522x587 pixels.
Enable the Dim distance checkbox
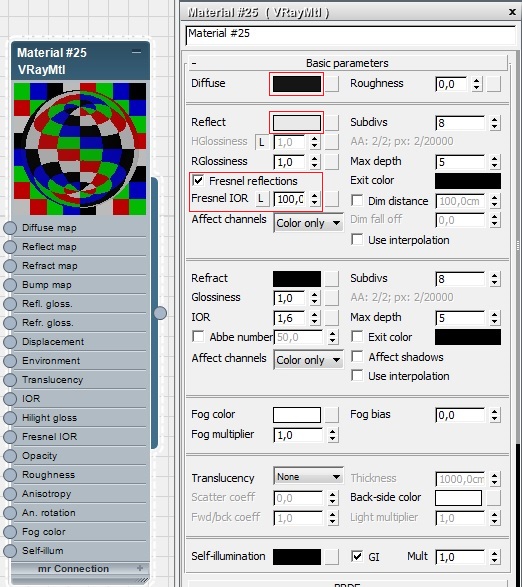point(357,200)
